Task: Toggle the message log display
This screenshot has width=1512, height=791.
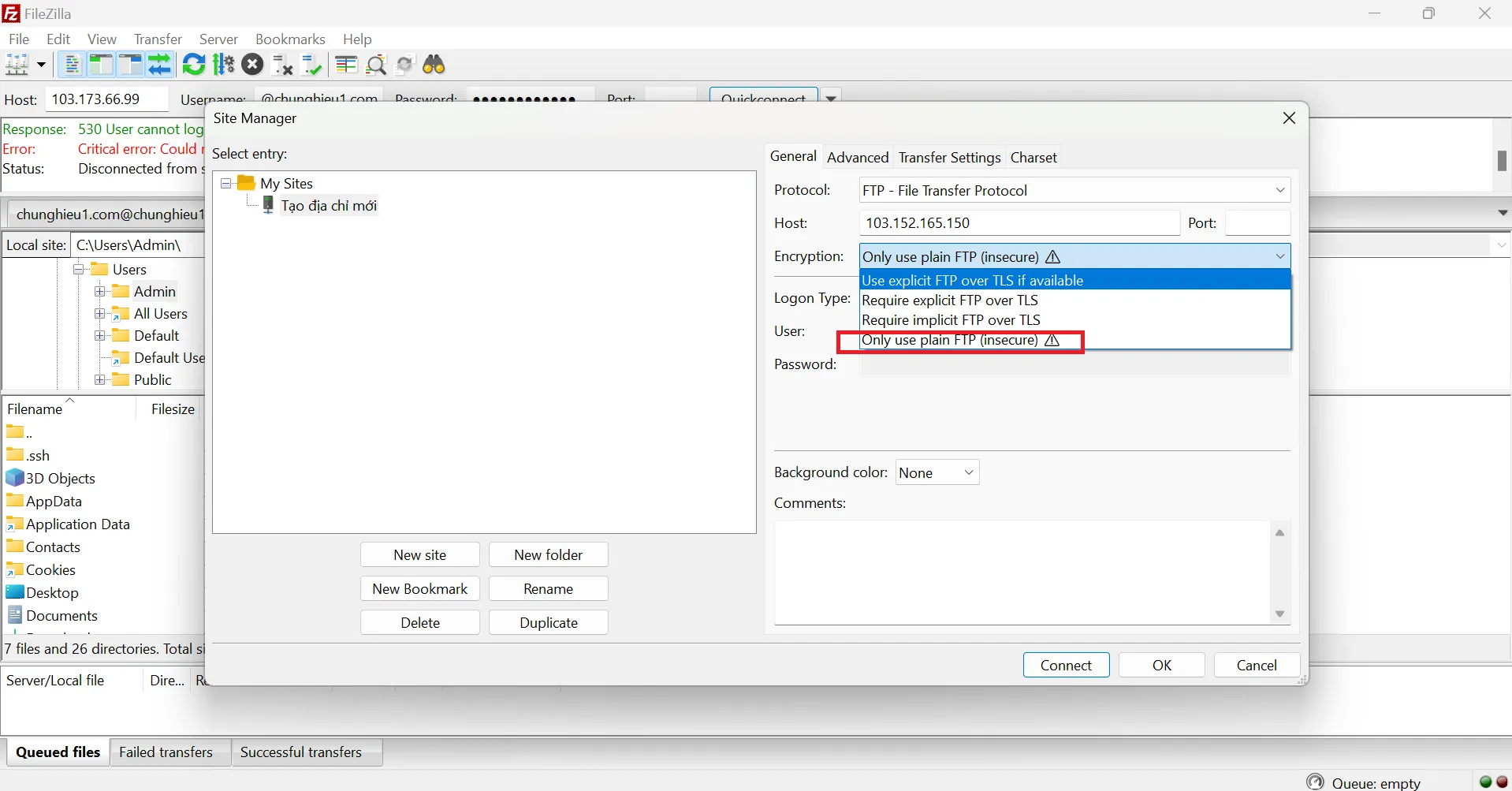Action: tap(72, 65)
